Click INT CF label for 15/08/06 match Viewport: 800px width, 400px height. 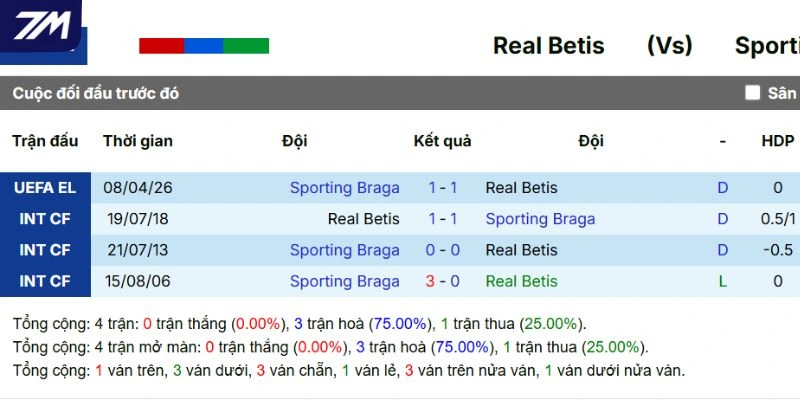pos(45,282)
